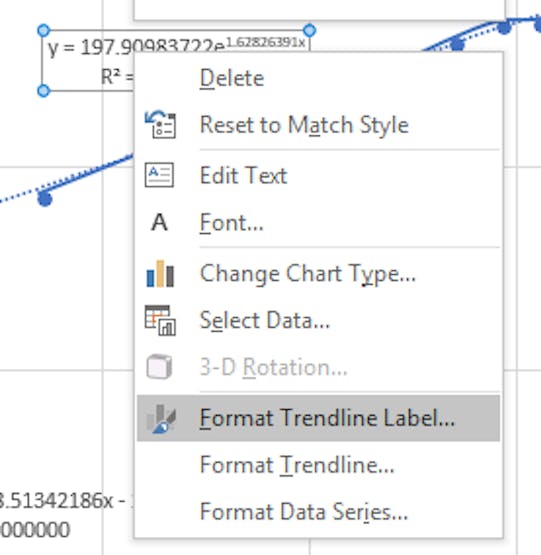The image size is (541, 555).
Task: Click the Reset to Match Style icon
Action: click(160, 125)
